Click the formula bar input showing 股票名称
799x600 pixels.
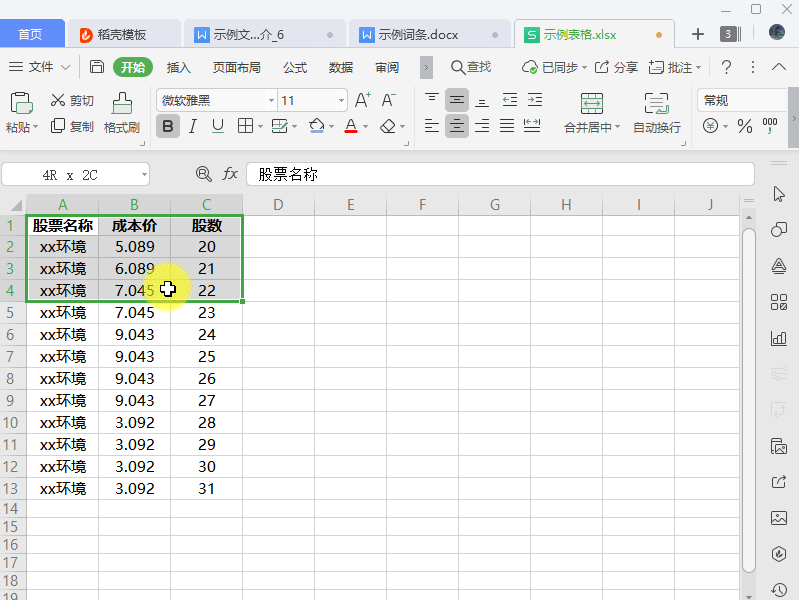(500, 174)
